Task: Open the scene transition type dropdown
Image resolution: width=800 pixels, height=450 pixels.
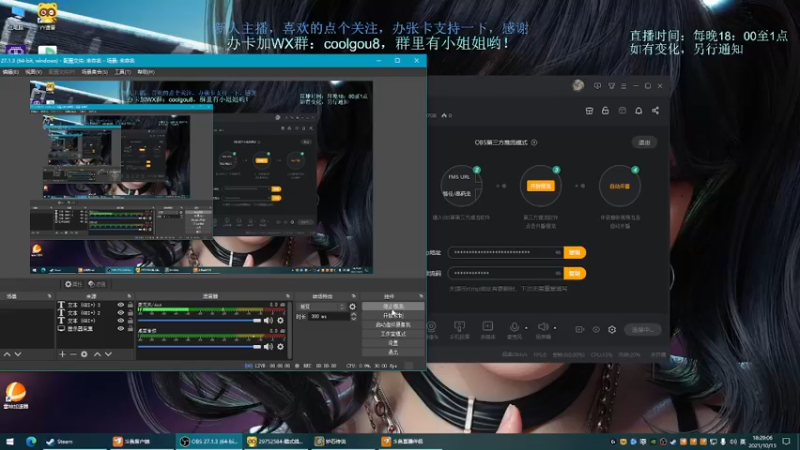Action: [321, 307]
